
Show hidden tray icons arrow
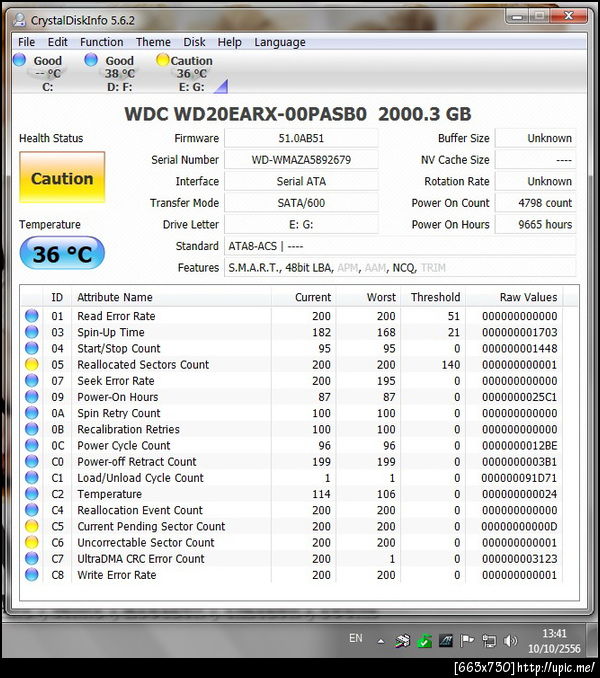pos(380,641)
